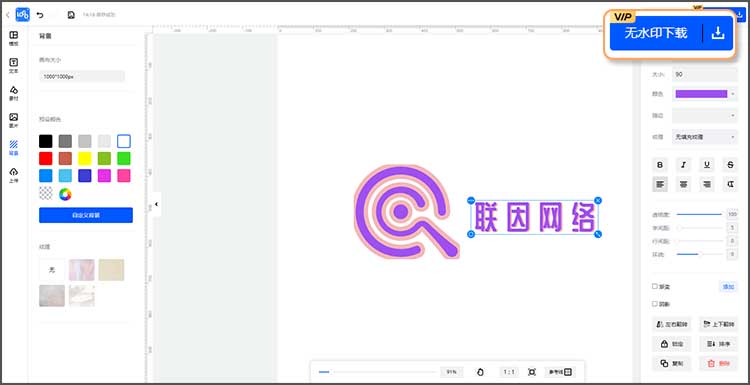Viewport: 750px width, 385px height.
Task: Click the undo arrow in top bar
Action: (x=40, y=15)
